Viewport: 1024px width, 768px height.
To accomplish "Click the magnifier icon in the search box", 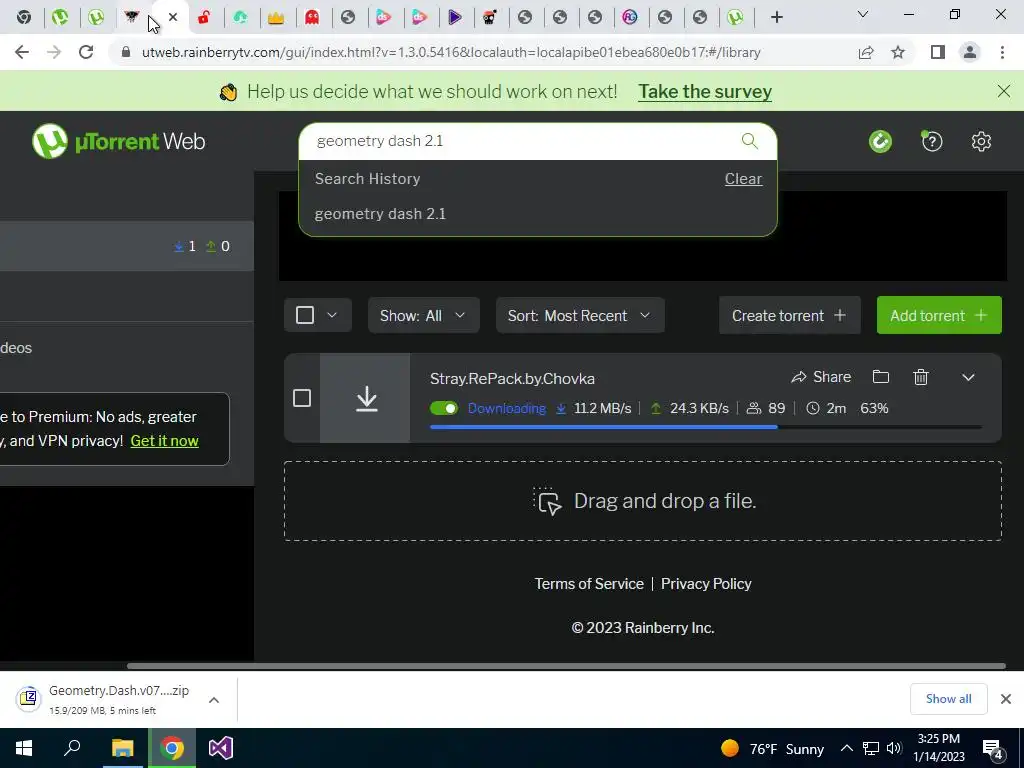I will coord(750,140).
